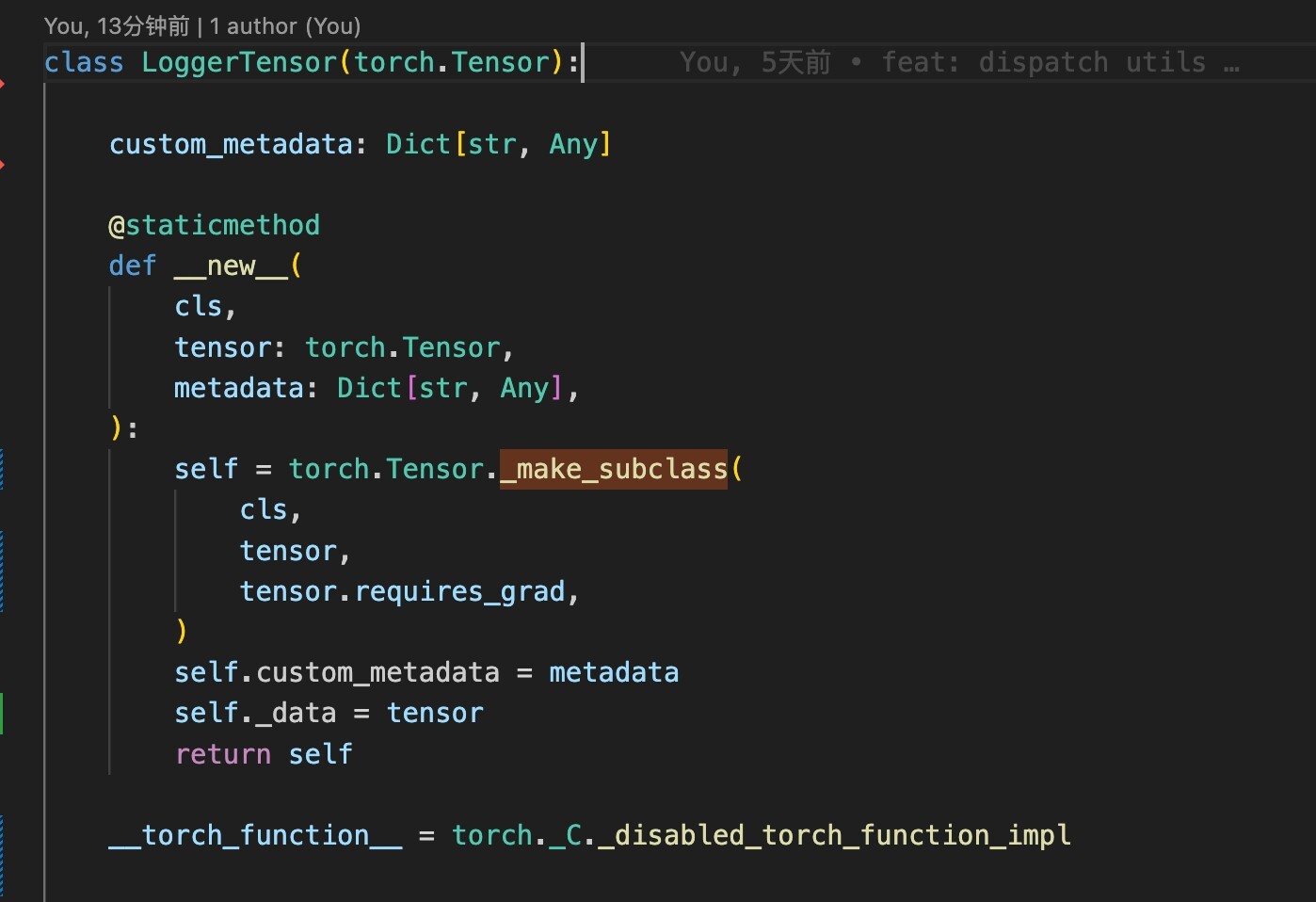Click the Dict type in the metadata parameter
Screen dimensions: 1316x902
[369, 388]
